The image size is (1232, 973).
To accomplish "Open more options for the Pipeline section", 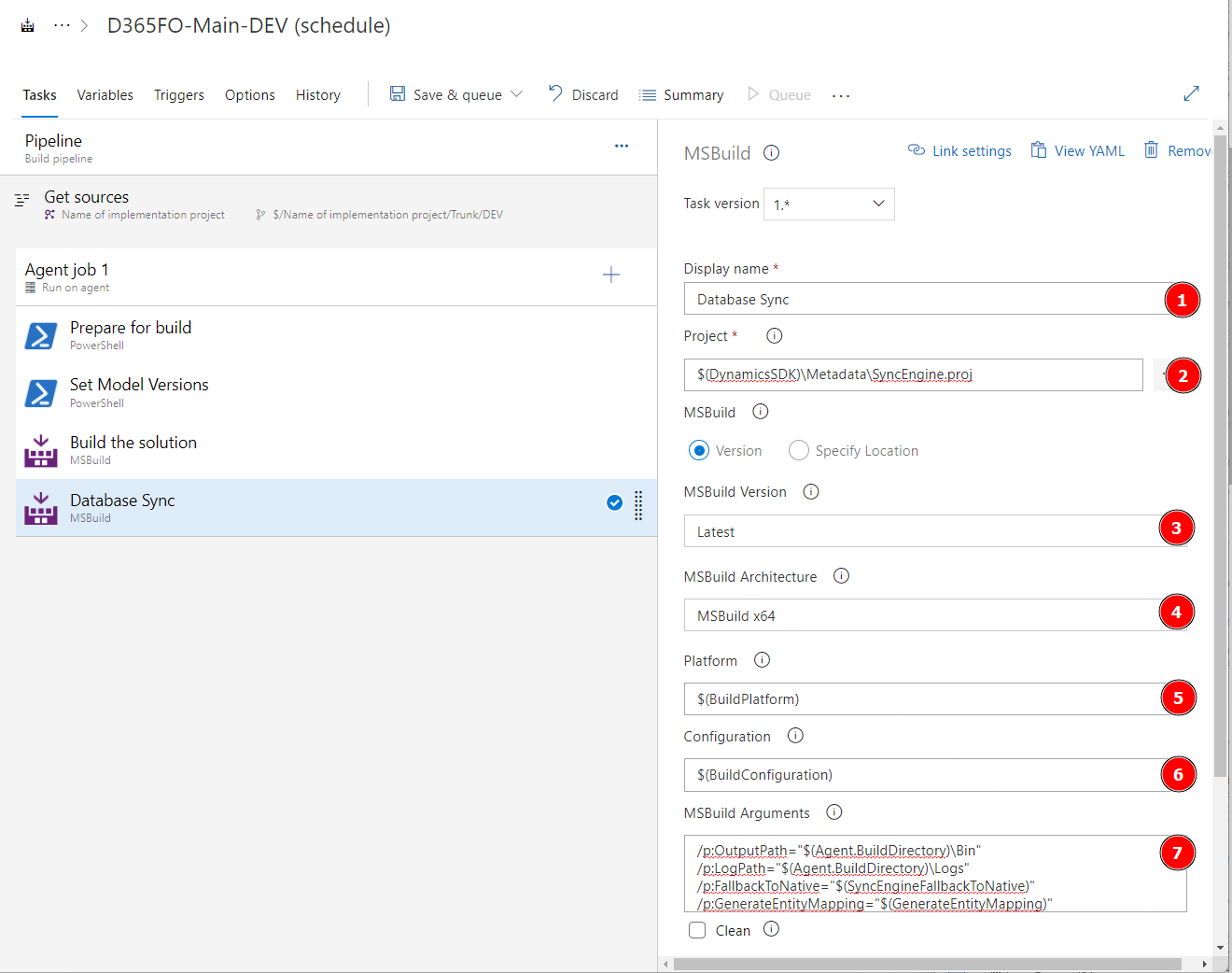I will click(x=622, y=145).
